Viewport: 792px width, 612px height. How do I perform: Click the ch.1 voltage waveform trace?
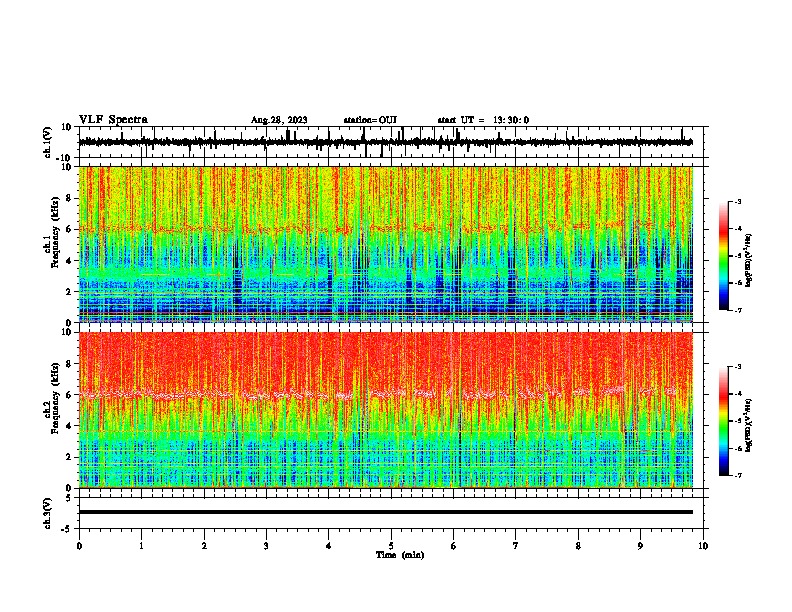(386, 142)
